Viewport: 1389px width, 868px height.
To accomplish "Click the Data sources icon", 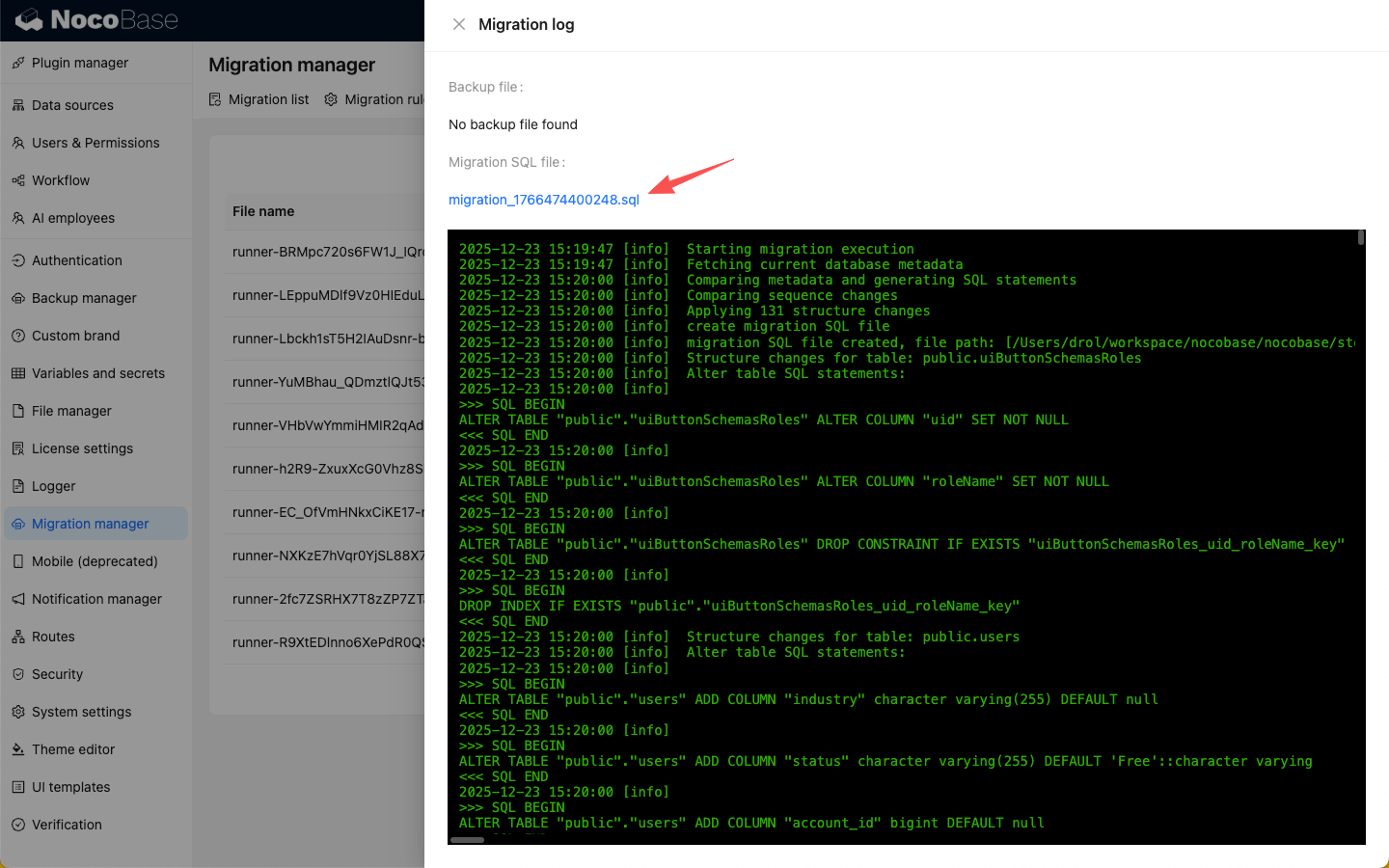I will 18,105.
